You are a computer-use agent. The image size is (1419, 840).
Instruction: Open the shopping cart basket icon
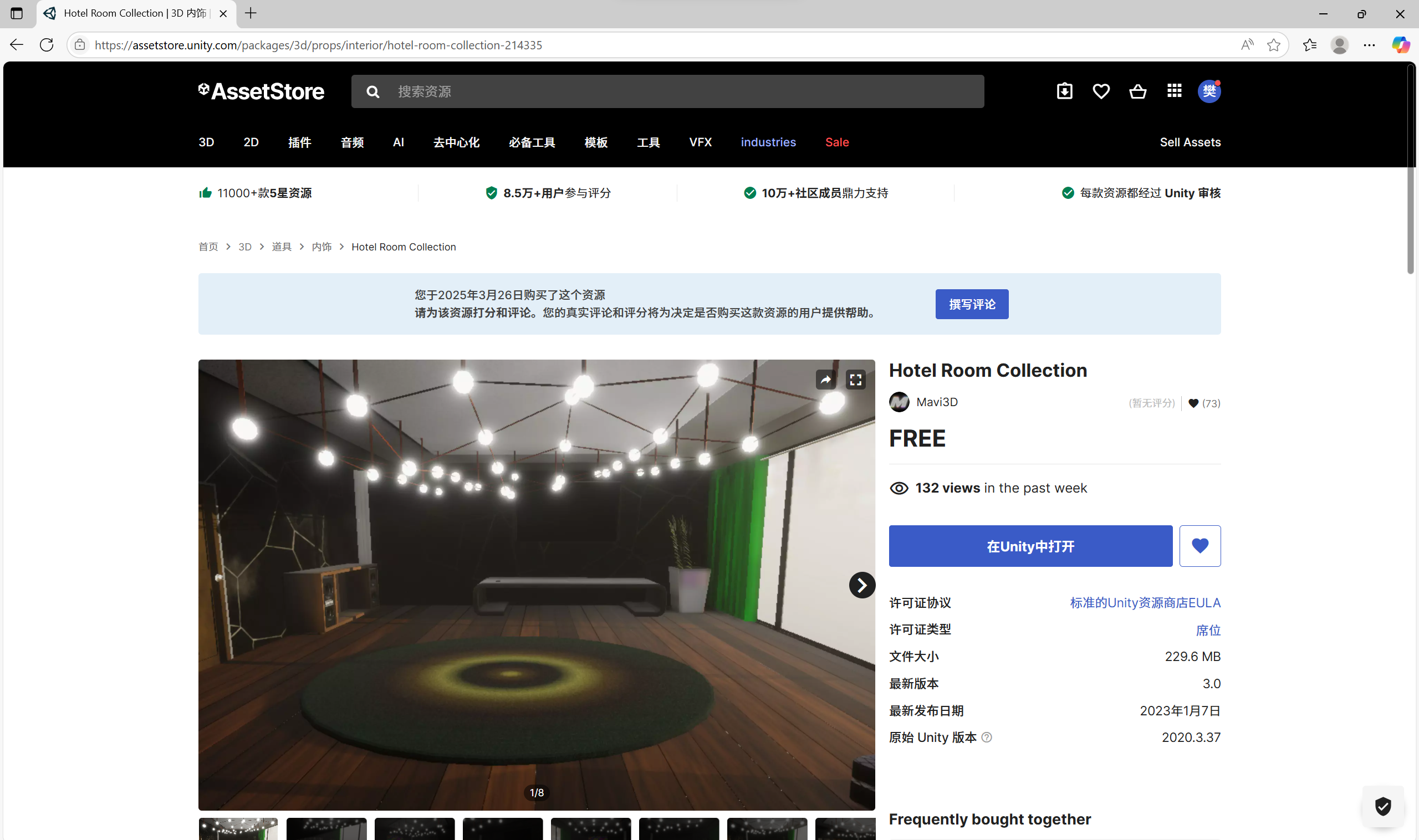coord(1137,91)
